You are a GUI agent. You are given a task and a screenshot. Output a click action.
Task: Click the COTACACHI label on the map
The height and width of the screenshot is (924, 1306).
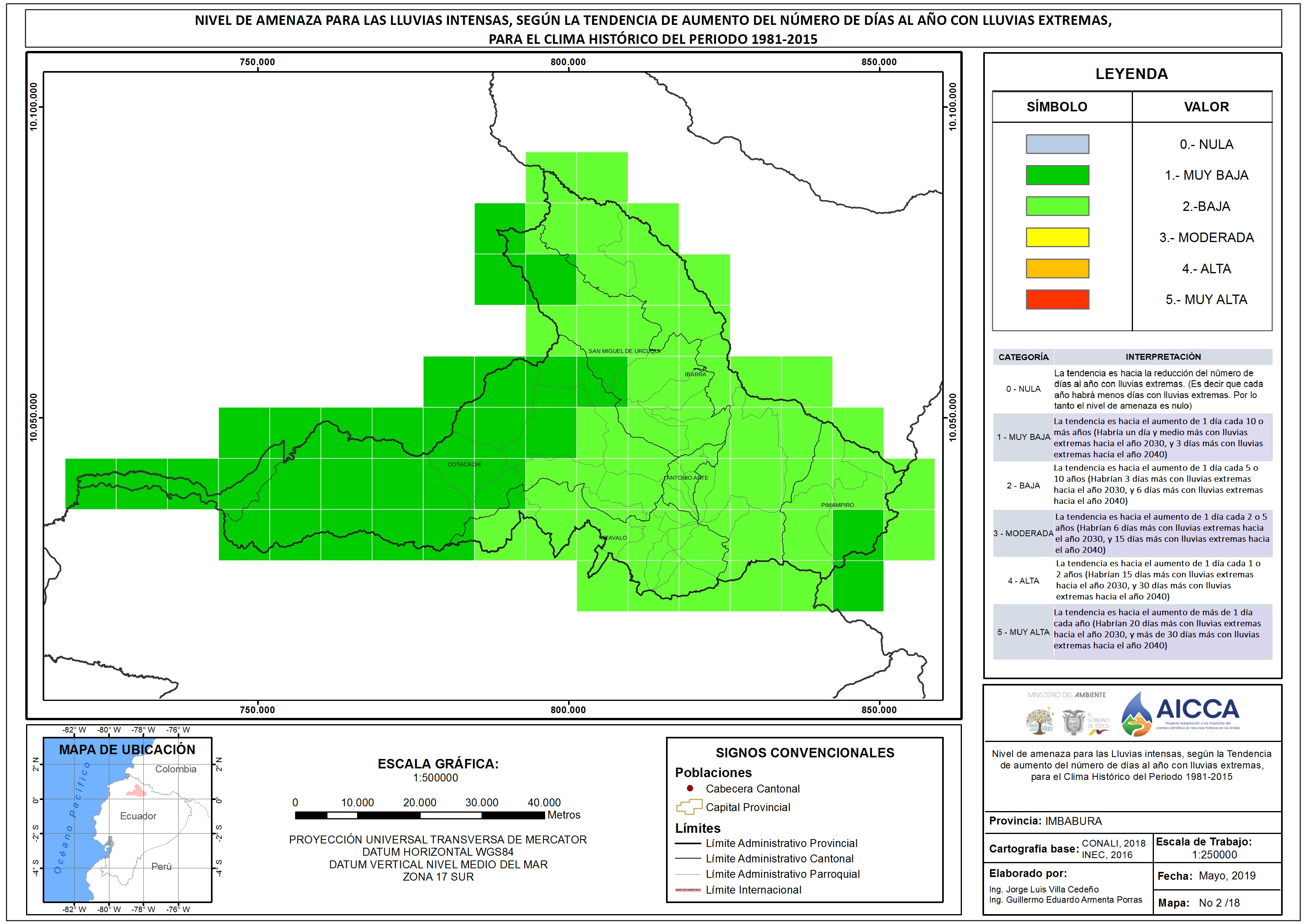(x=464, y=464)
